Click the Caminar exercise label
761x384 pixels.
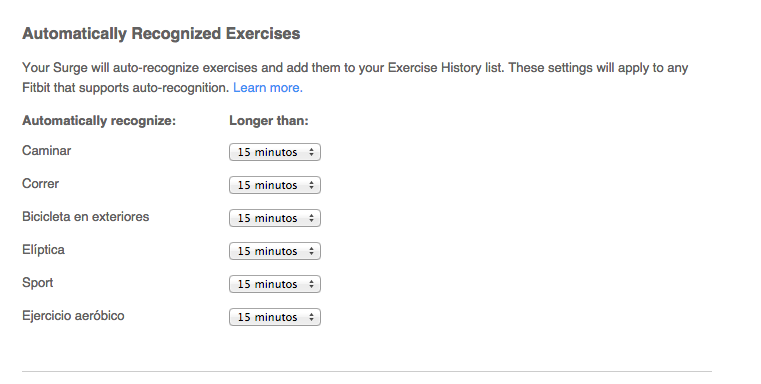point(47,150)
